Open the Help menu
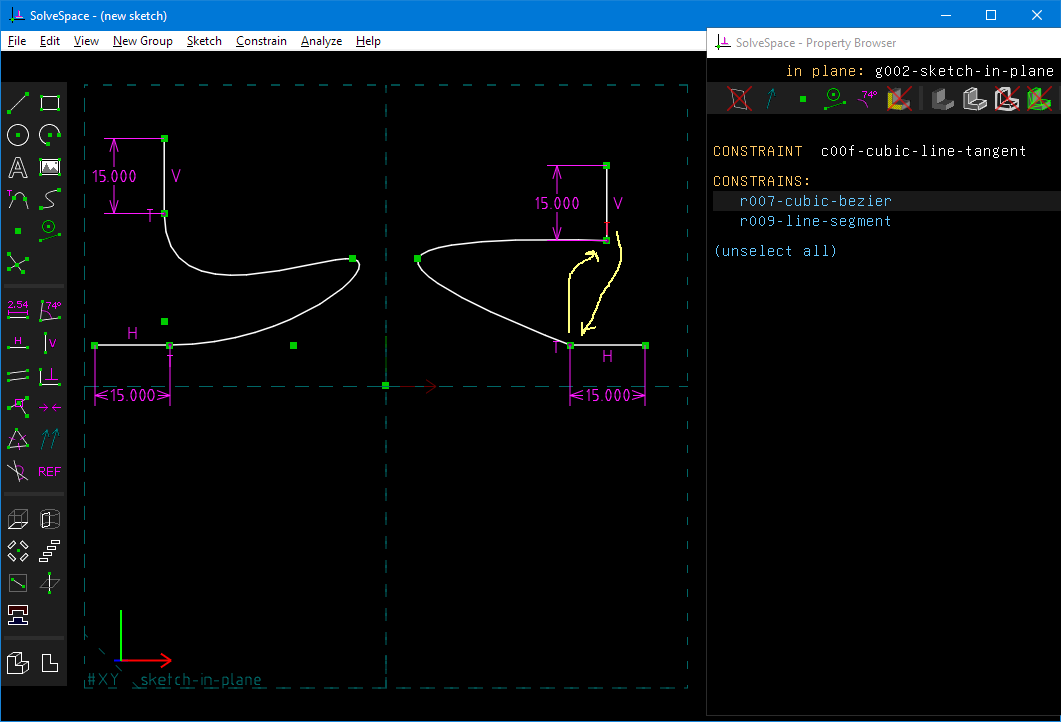 pyautogui.click(x=368, y=41)
